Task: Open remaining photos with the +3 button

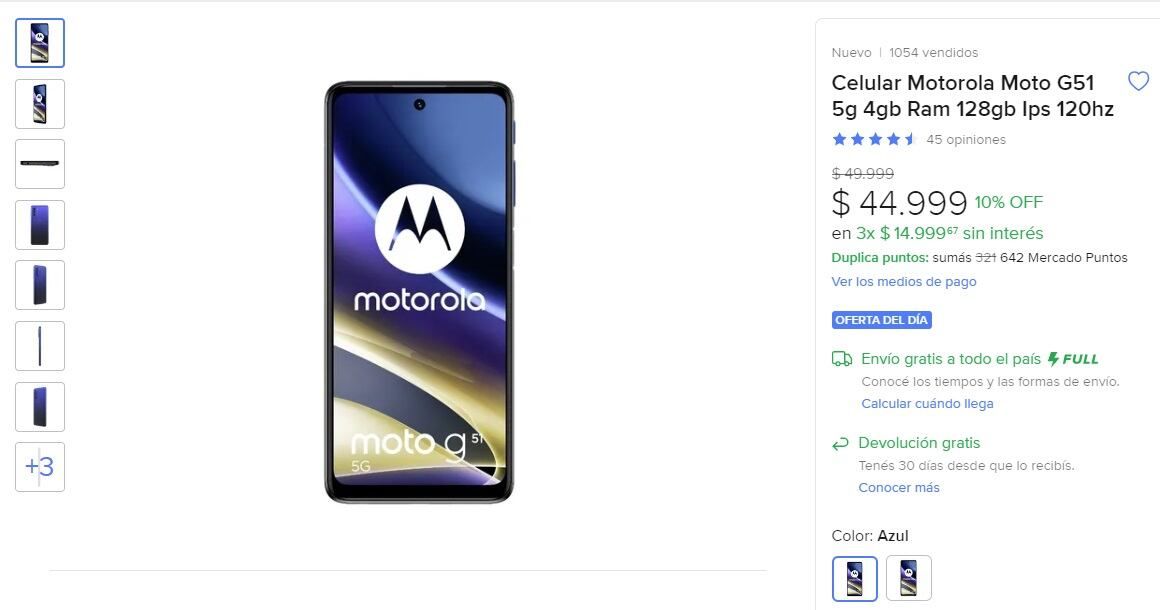Action: tap(40, 467)
